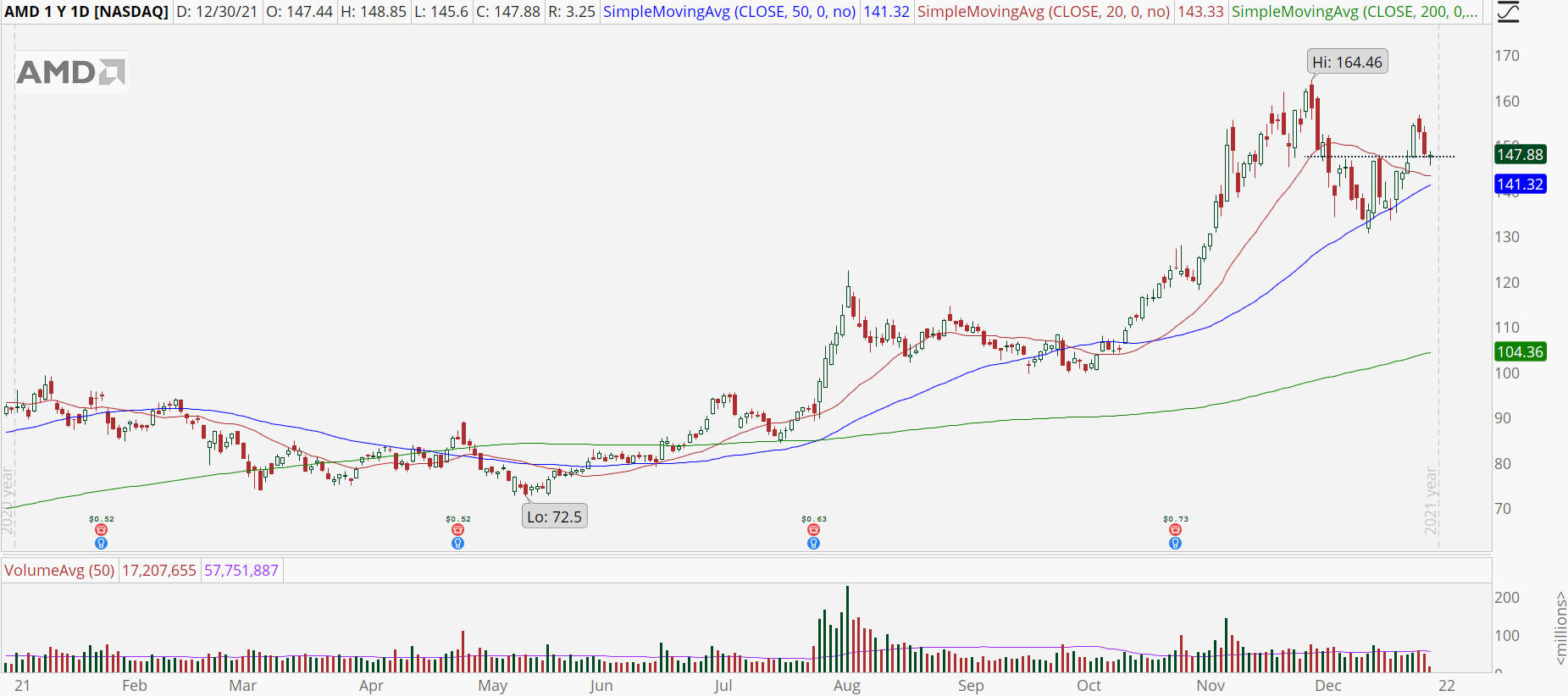Click the 160 price axis label
Viewport: 1568px width, 696px height.
click(x=1507, y=102)
